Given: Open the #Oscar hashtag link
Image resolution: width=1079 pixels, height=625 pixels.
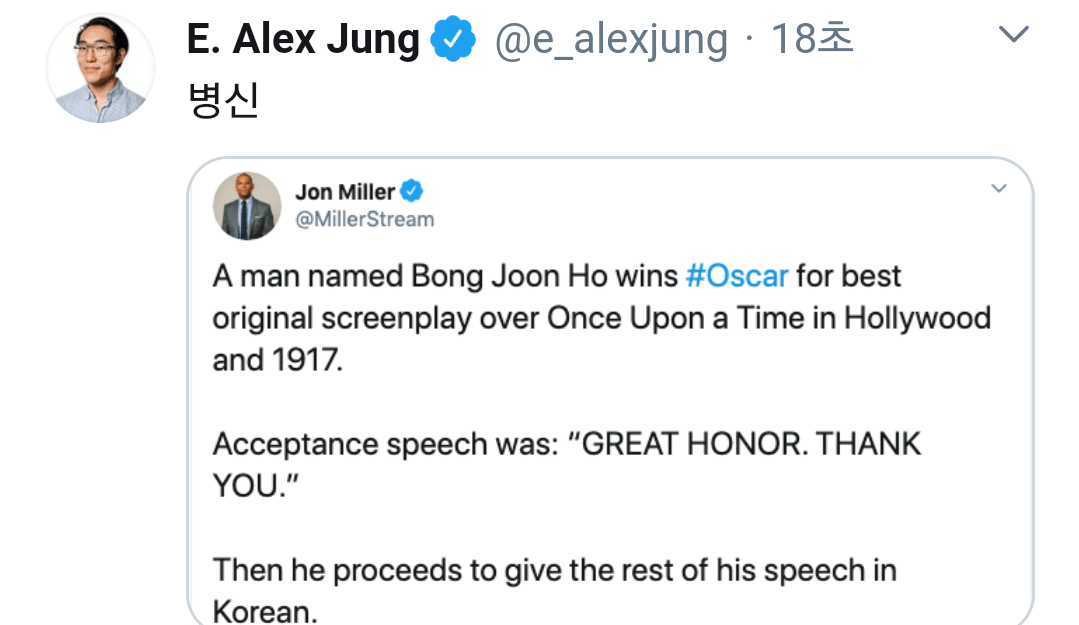Looking at the screenshot, I should click(x=737, y=275).
